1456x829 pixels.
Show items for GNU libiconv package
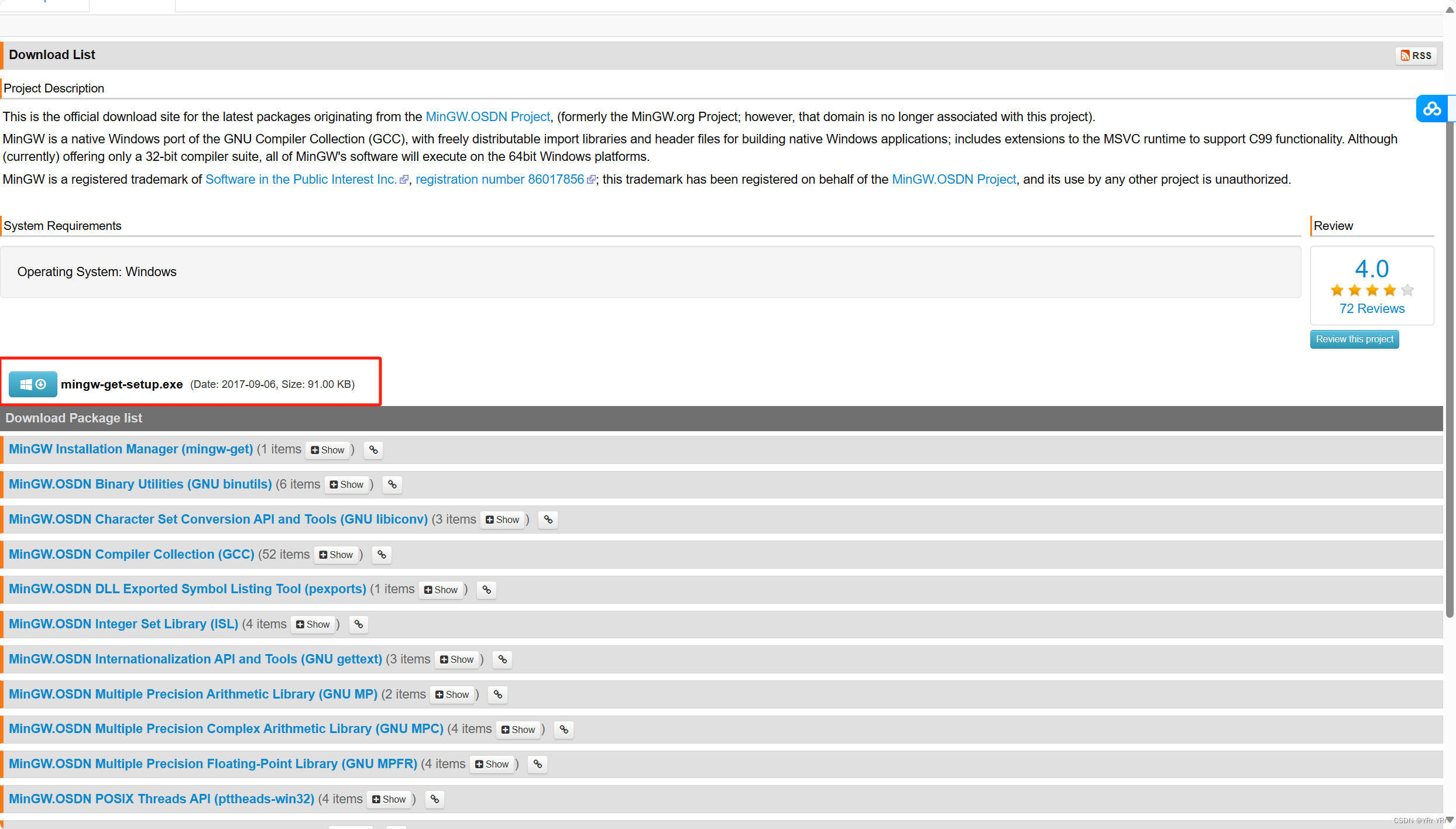click(x=503, y=520)
